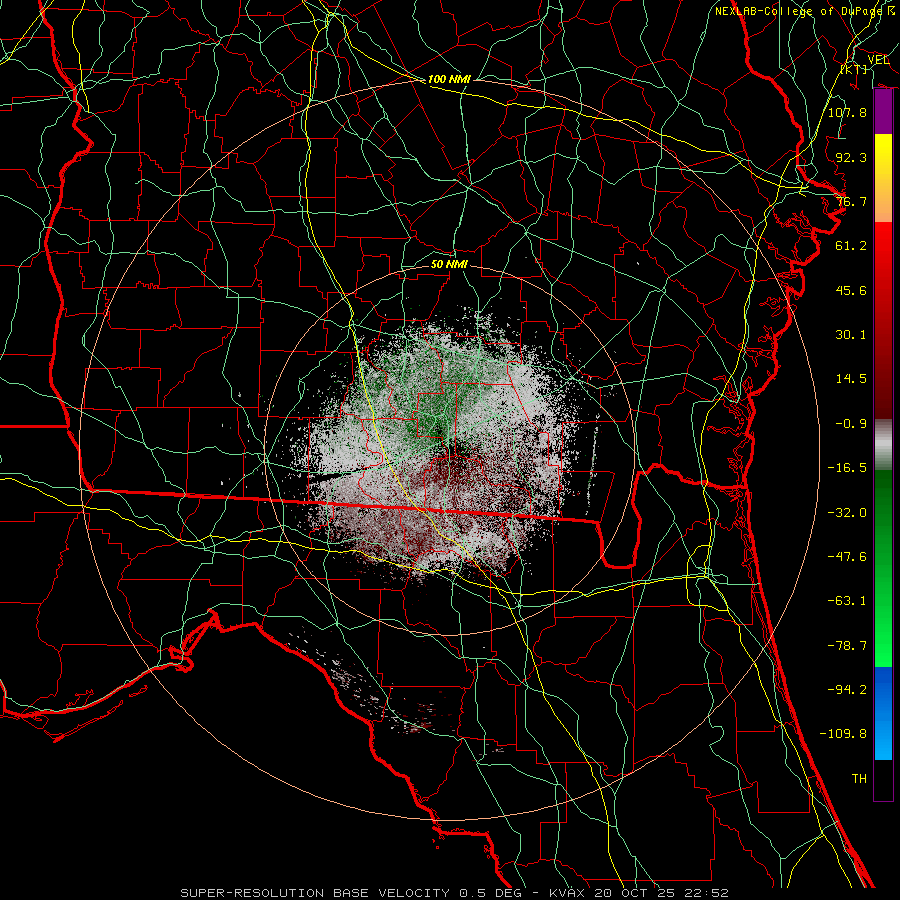
Task: Click the -16.5 velocity scale value
Action: tap(847, 468)
